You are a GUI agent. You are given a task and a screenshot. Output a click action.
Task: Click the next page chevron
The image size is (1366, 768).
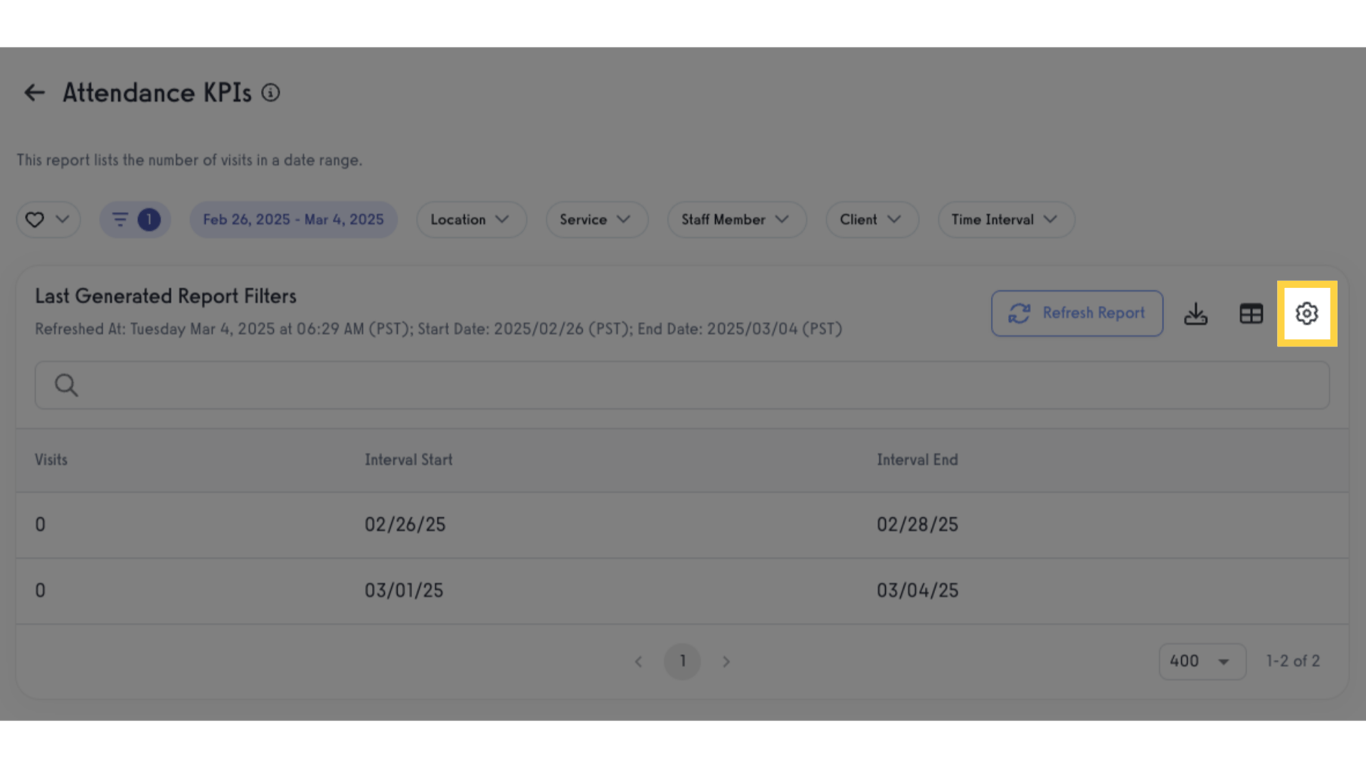(726, 661)
